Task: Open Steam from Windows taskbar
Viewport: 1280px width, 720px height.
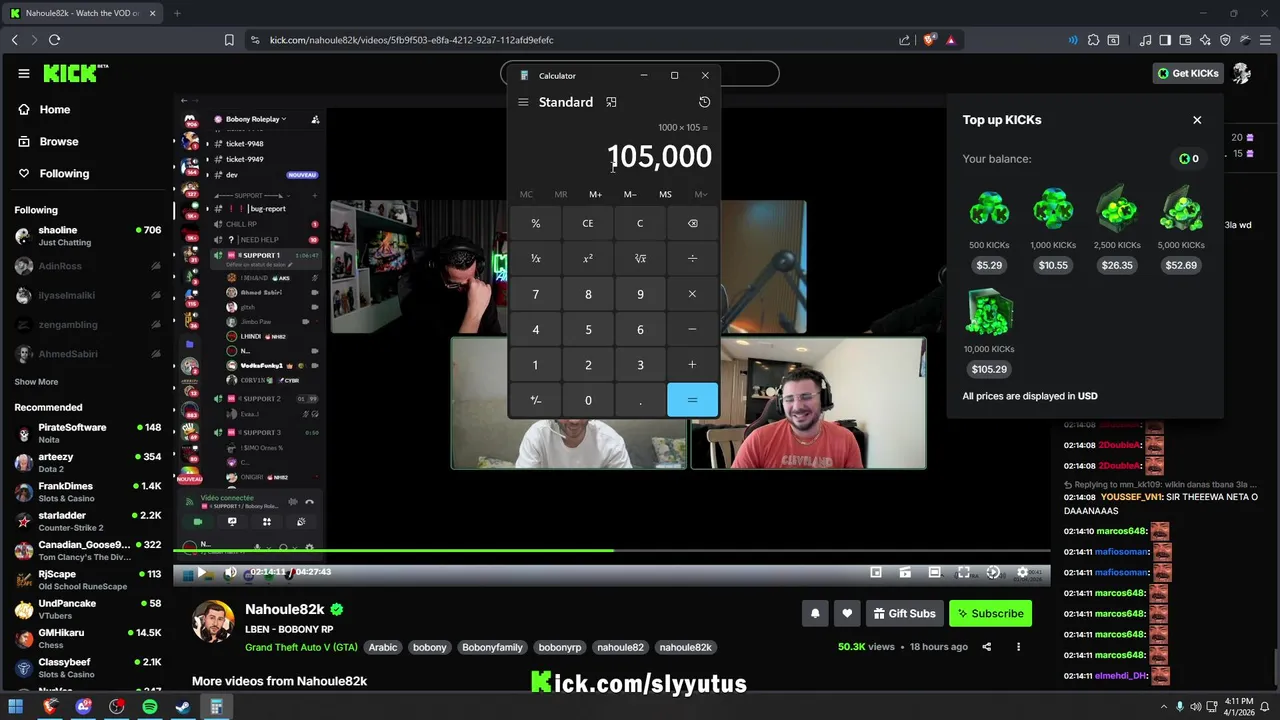Action: 183,707
